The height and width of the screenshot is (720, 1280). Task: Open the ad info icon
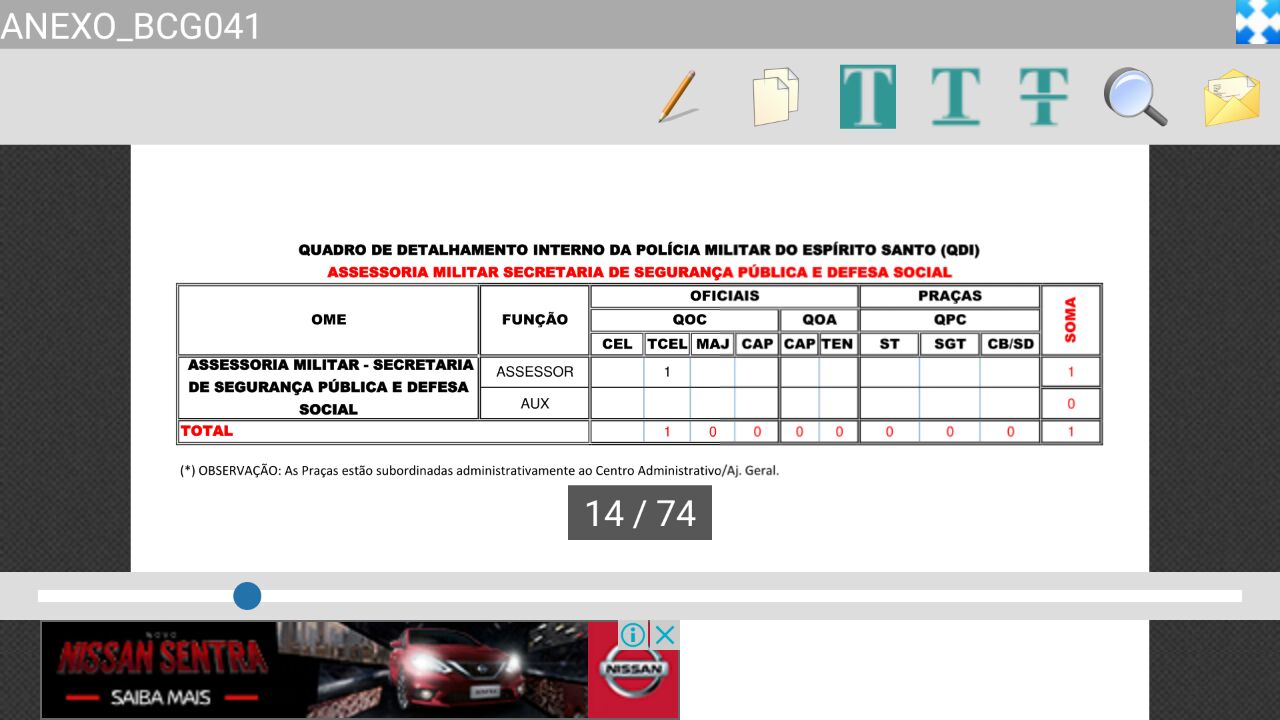(633, 635)
